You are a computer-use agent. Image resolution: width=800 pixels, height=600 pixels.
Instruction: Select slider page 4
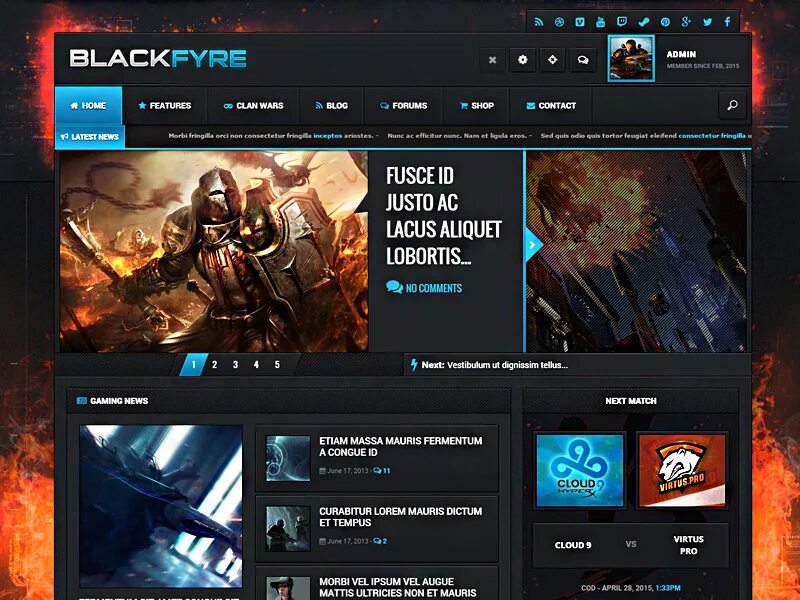pos(256,365)
